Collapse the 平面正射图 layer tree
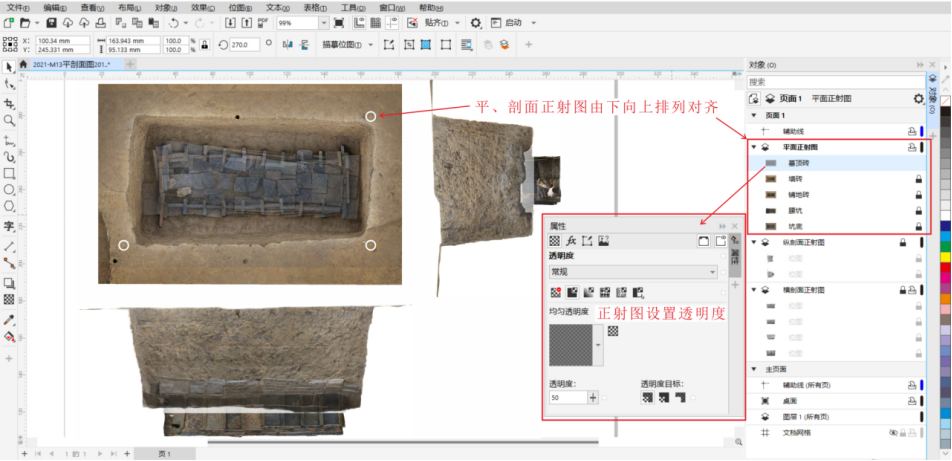The width and height of the screenshot is (952, 461). [x=752, y=147]
